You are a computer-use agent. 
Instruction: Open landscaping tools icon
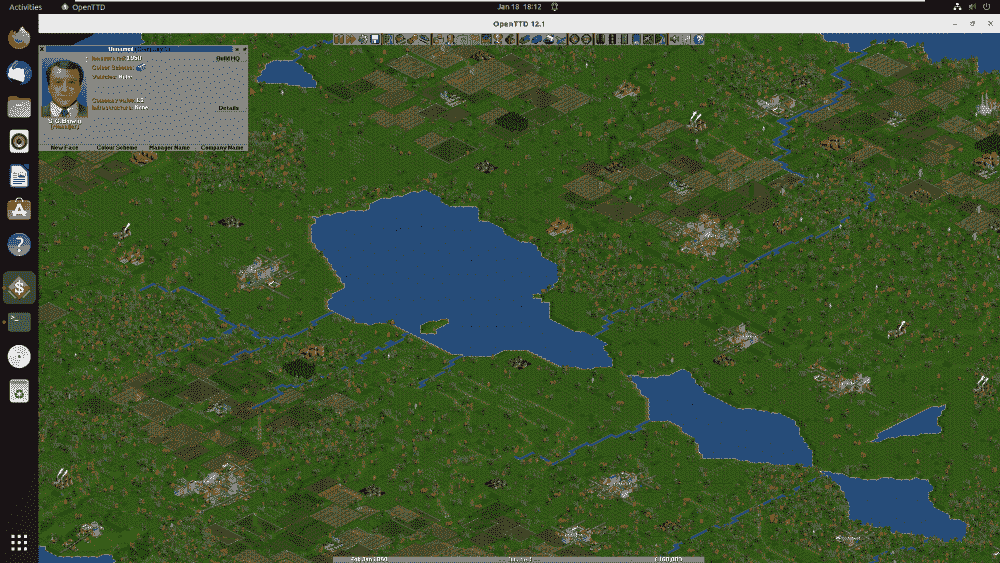point(659,40)
